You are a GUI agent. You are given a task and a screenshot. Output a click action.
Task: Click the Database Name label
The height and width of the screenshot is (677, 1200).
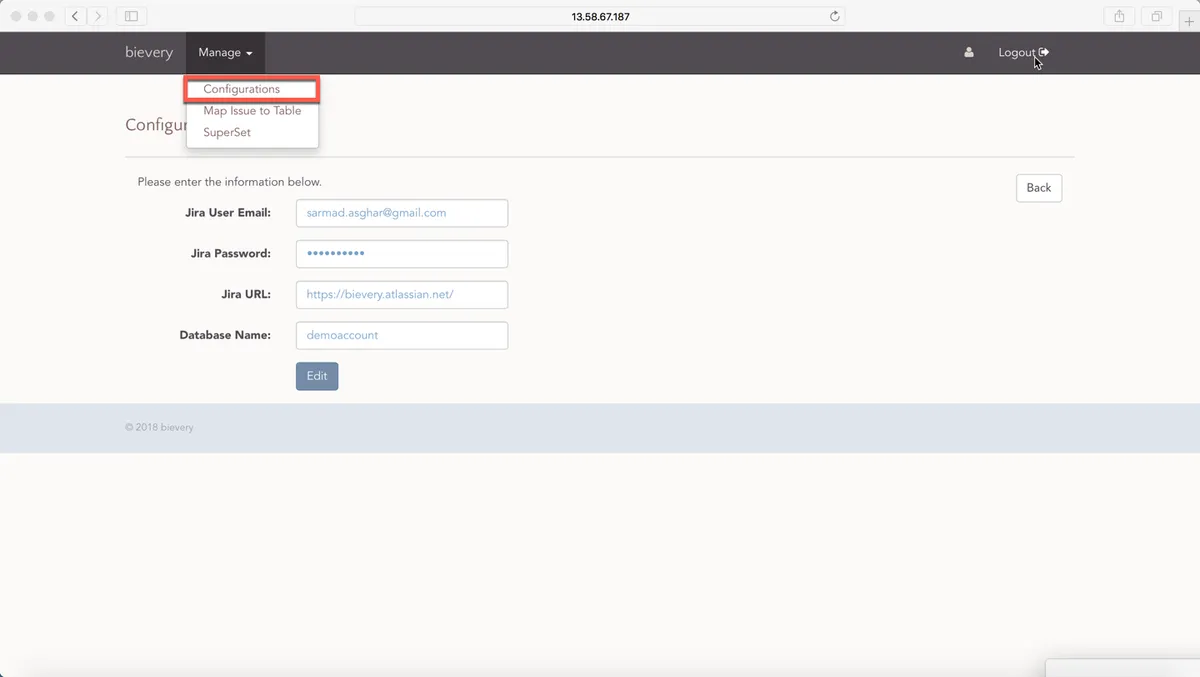(x=225, y=335)
